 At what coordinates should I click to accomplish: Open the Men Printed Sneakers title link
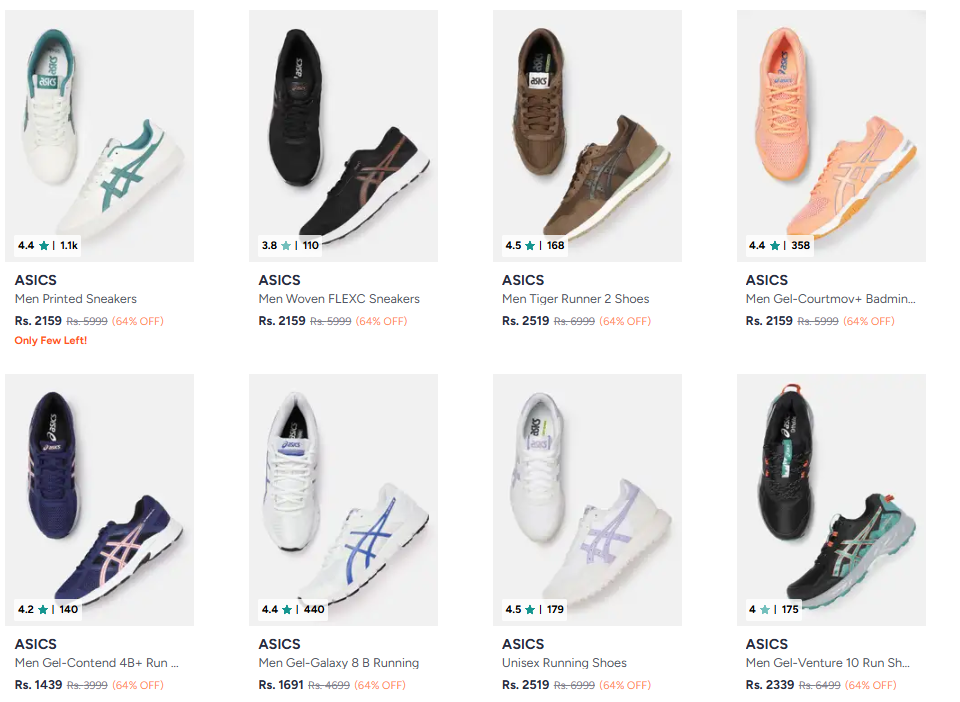click(76, 299)
